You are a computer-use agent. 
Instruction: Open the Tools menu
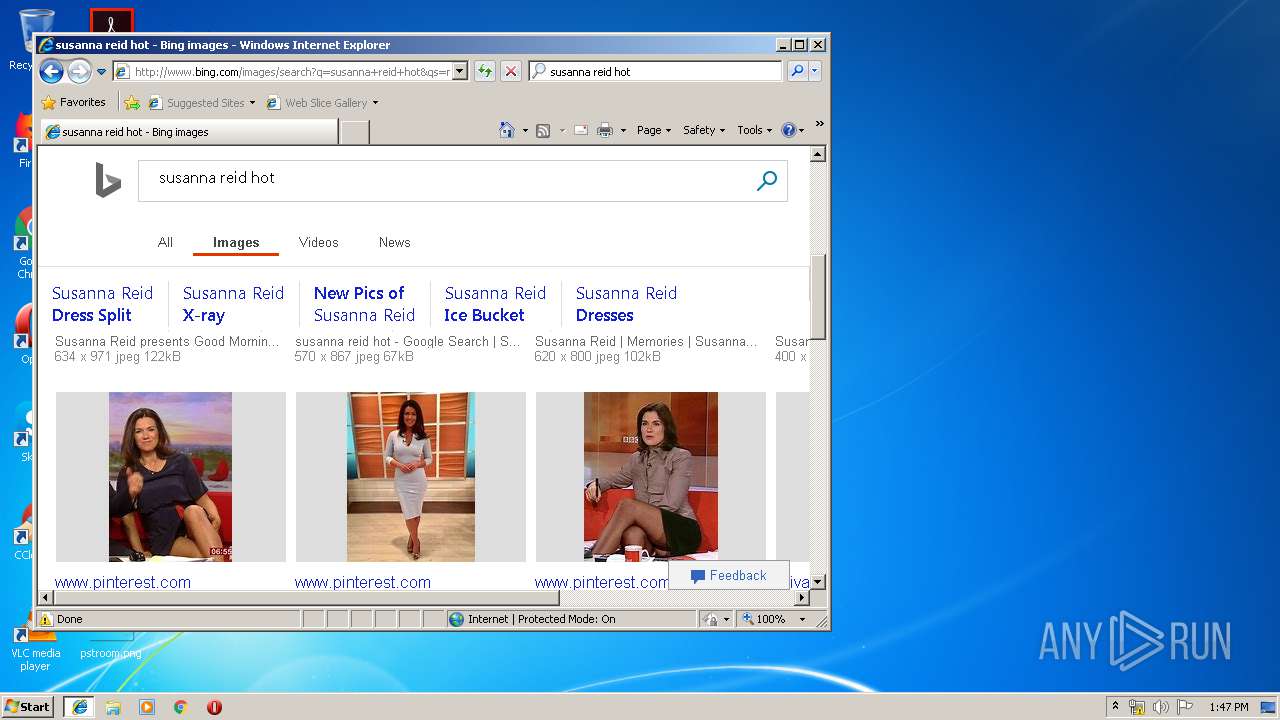[755, 130]
